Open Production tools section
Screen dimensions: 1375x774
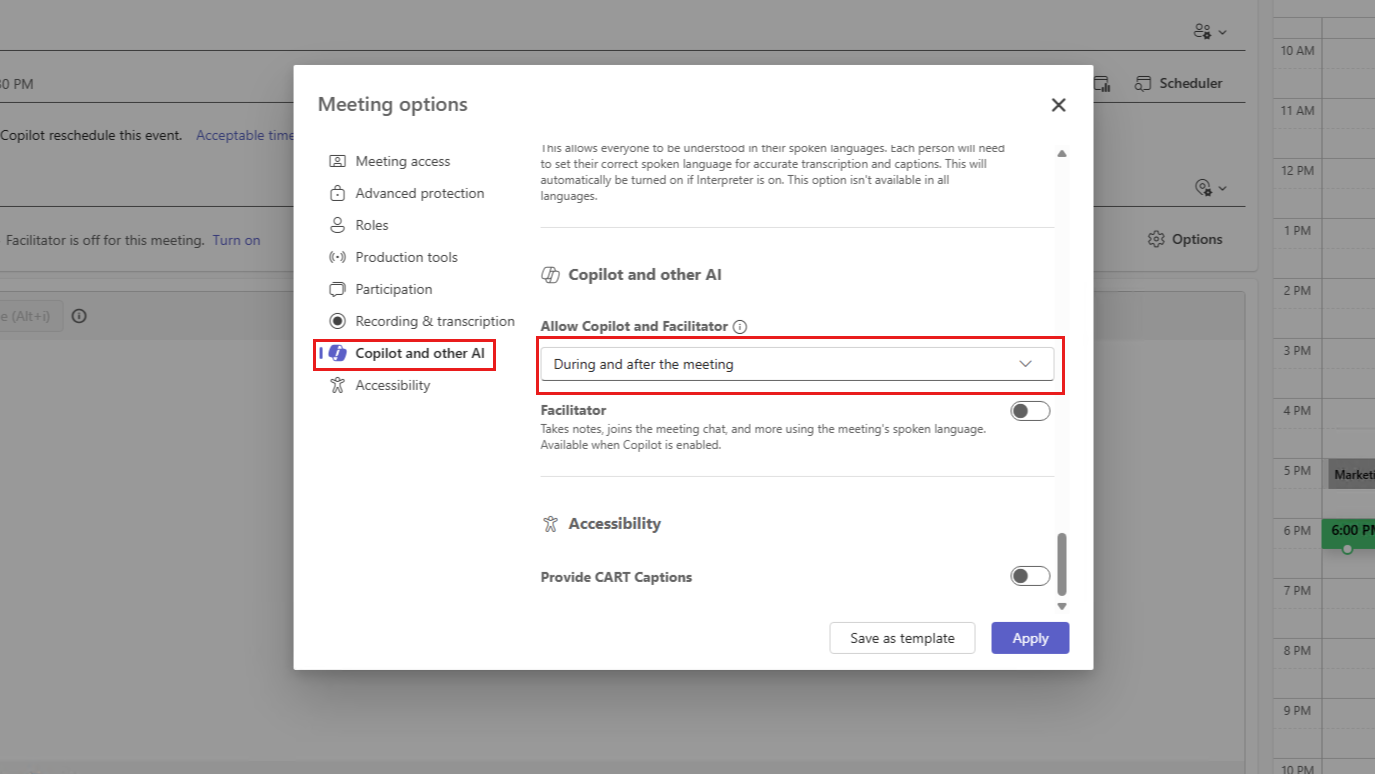pos(406,257)
